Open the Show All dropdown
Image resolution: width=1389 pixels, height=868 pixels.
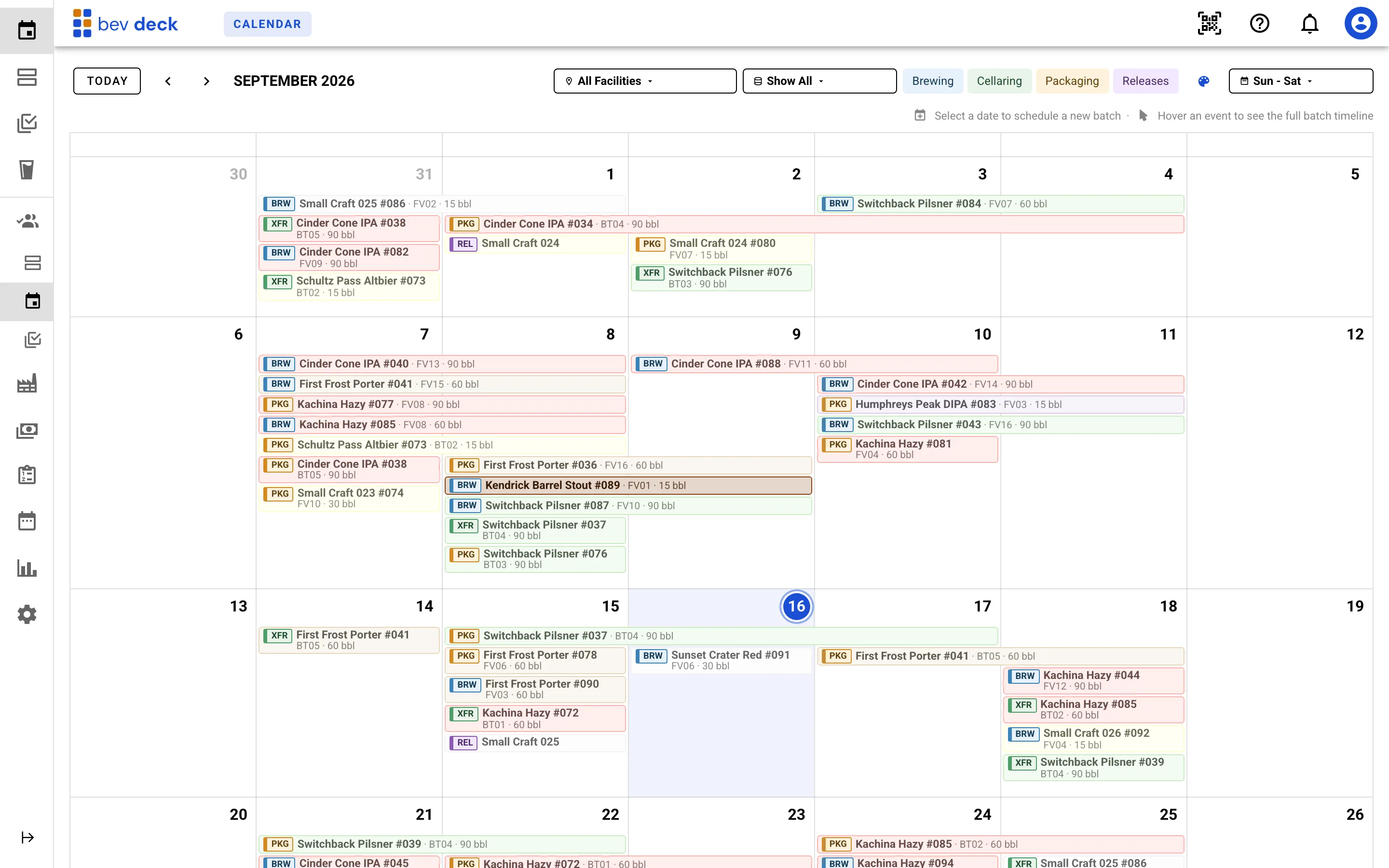(x=819, y=81)
